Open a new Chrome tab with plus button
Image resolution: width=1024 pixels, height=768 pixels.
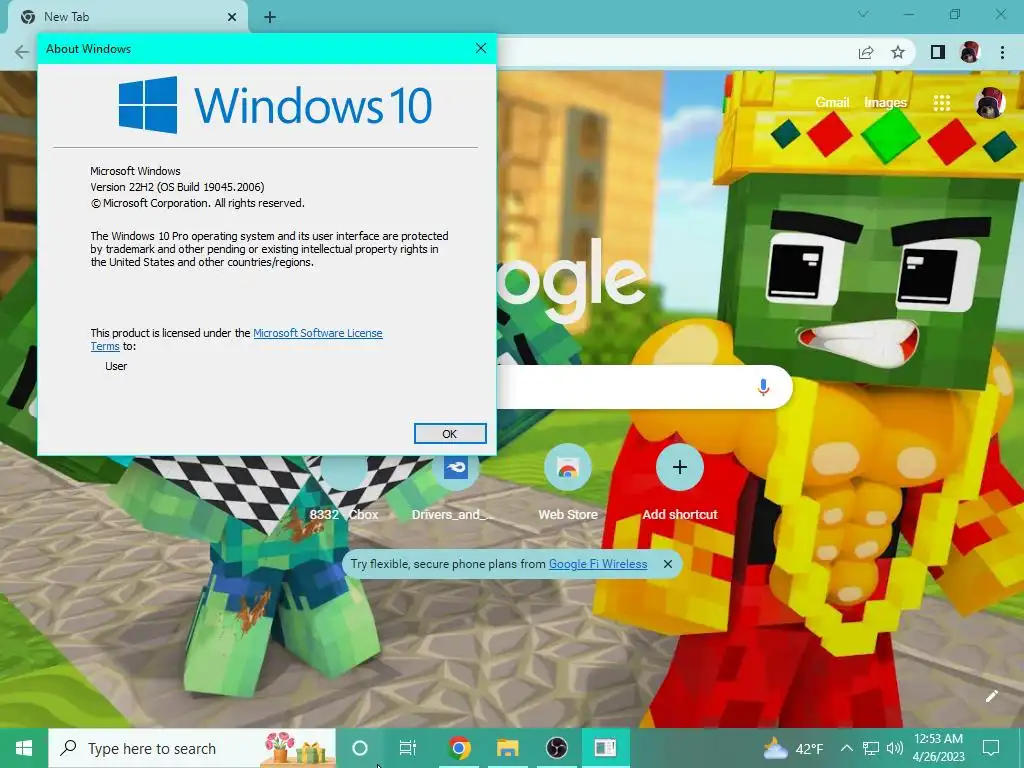[270, 17]
